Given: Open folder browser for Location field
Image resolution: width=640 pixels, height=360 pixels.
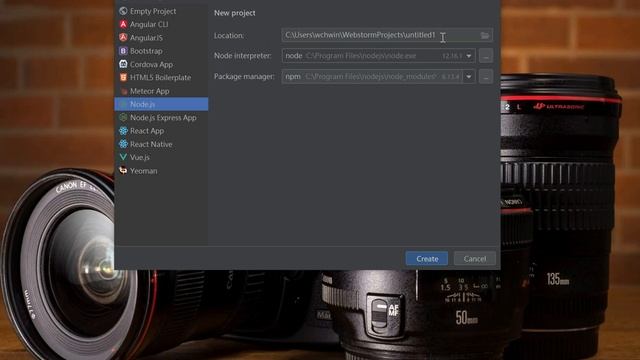Looking at the screenshot, I should tap(484, 36).
